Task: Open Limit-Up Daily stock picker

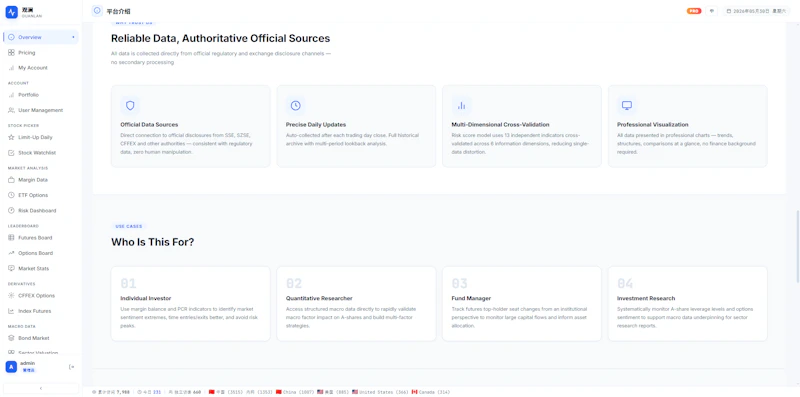Action: click(x=41, y=137)
